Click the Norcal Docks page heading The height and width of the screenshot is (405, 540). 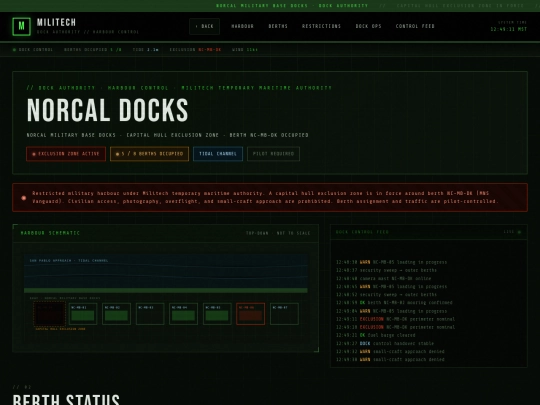click(x=107, y=110)
